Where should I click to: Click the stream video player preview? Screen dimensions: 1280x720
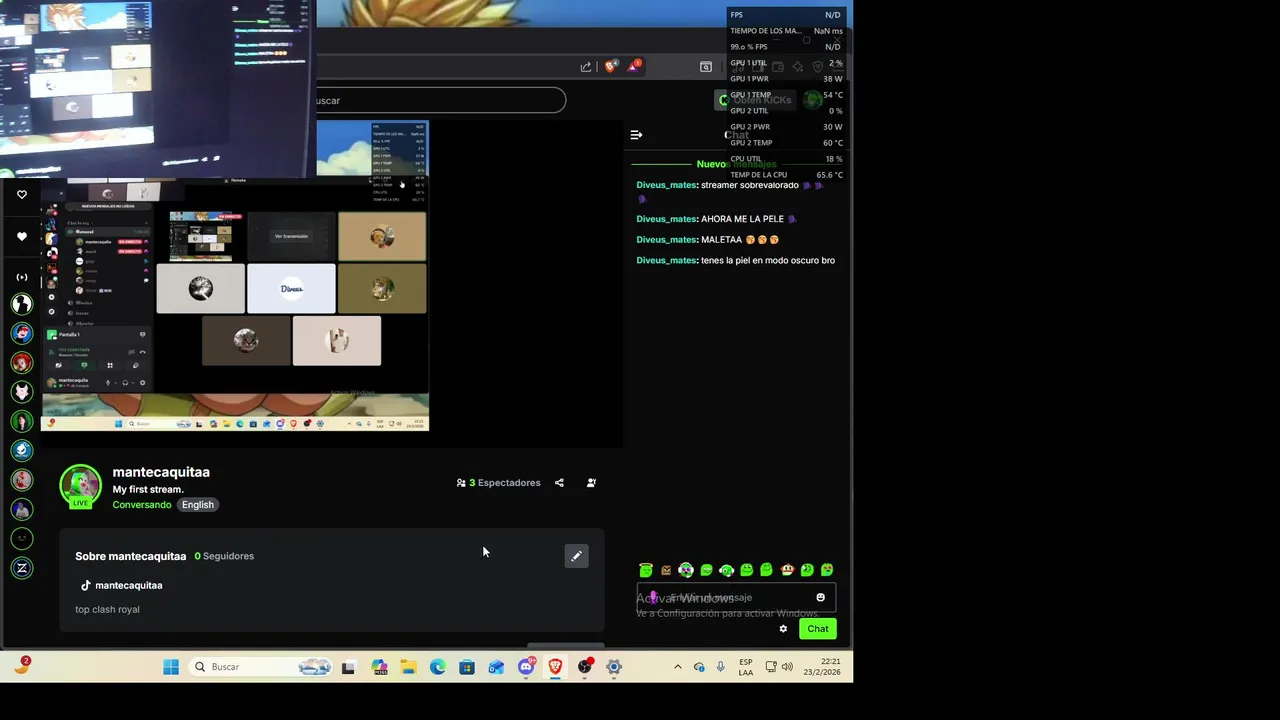pos(332,284)
